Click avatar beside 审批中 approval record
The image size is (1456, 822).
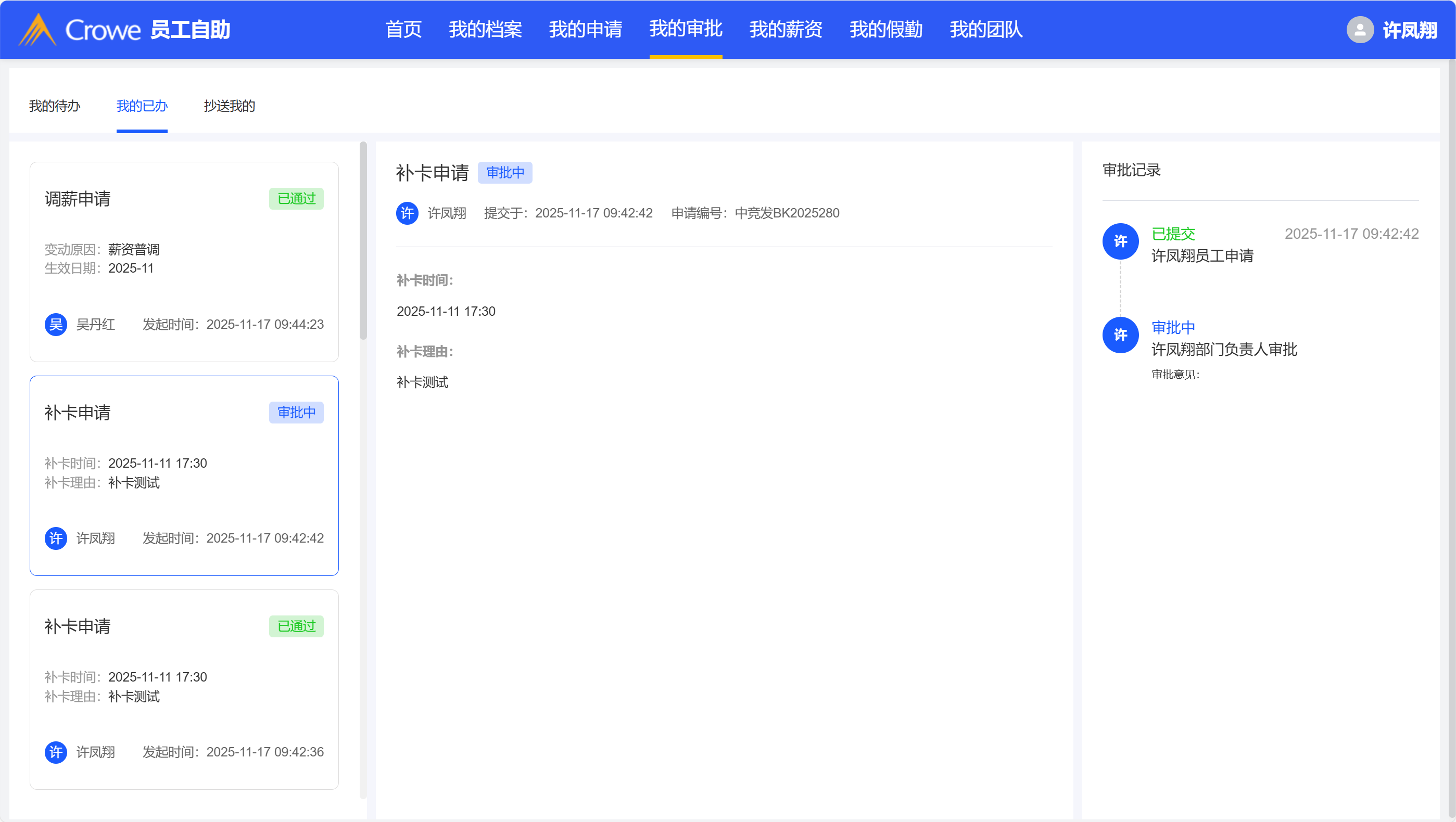(x=1120, y=335)
